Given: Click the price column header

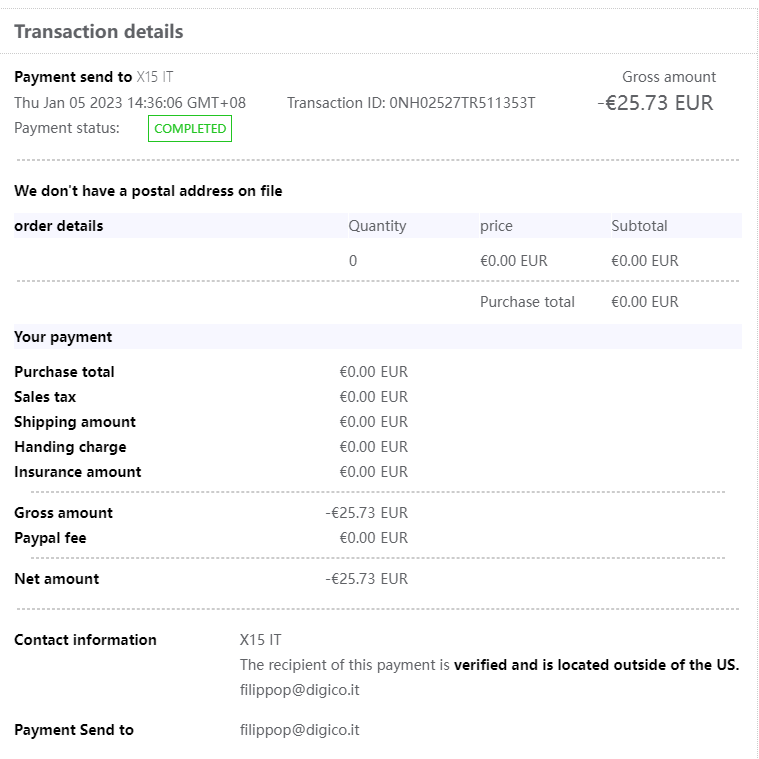Looking at the screenshot, I should 496,226.
